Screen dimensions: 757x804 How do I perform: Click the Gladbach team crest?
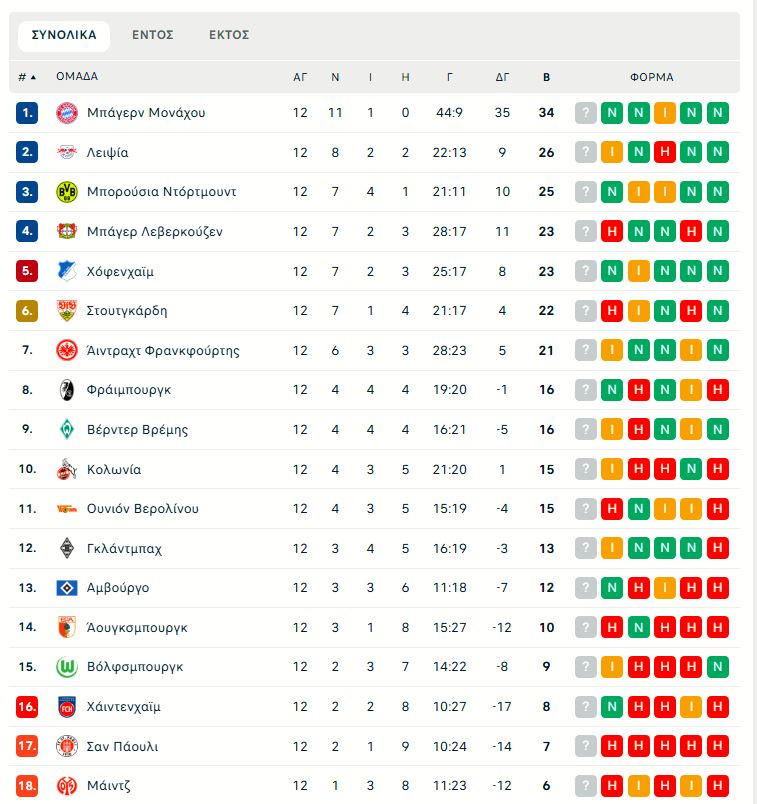point(67,548)
